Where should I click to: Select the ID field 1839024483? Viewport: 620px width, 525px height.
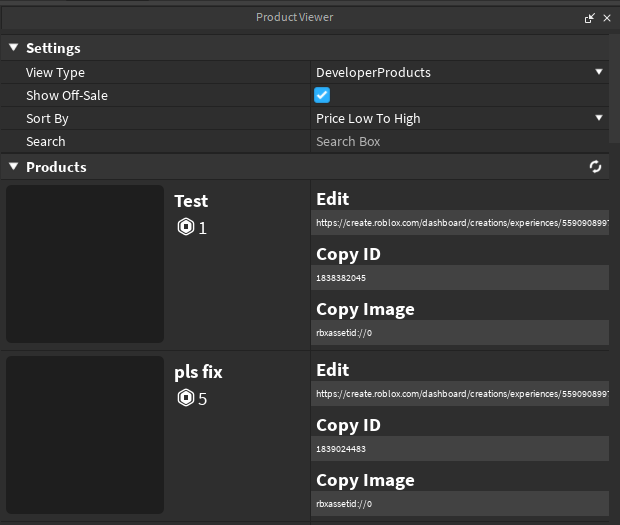[x=460, y=449]
